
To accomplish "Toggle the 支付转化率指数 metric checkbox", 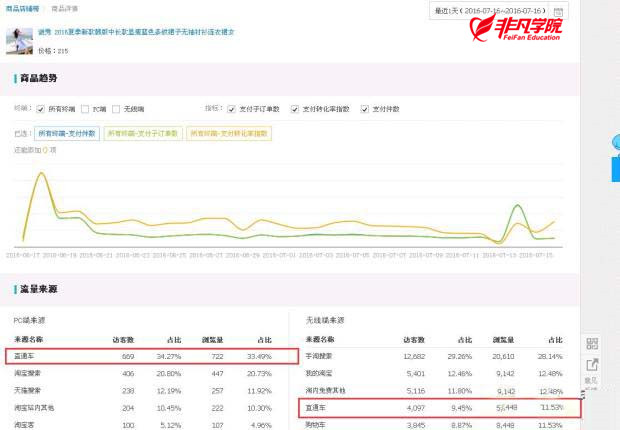I will 295,109.
